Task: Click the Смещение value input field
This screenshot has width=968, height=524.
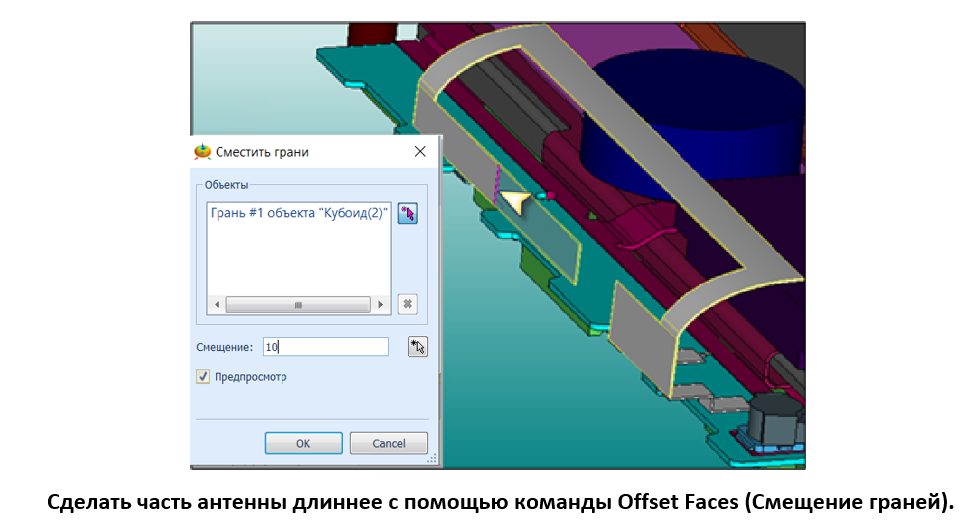Action: [325, 346]
